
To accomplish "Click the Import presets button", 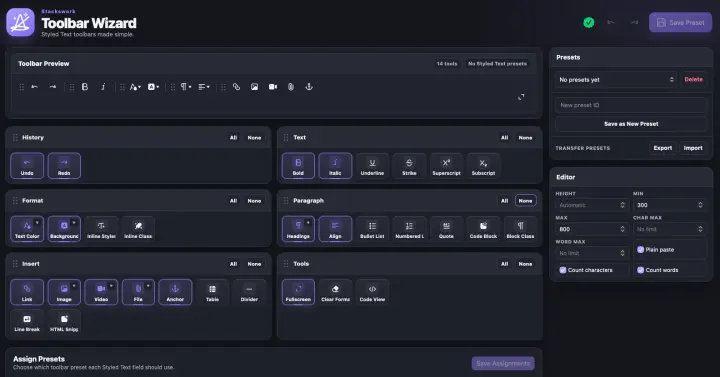I will pyautogui.click(x=693, y=148).
